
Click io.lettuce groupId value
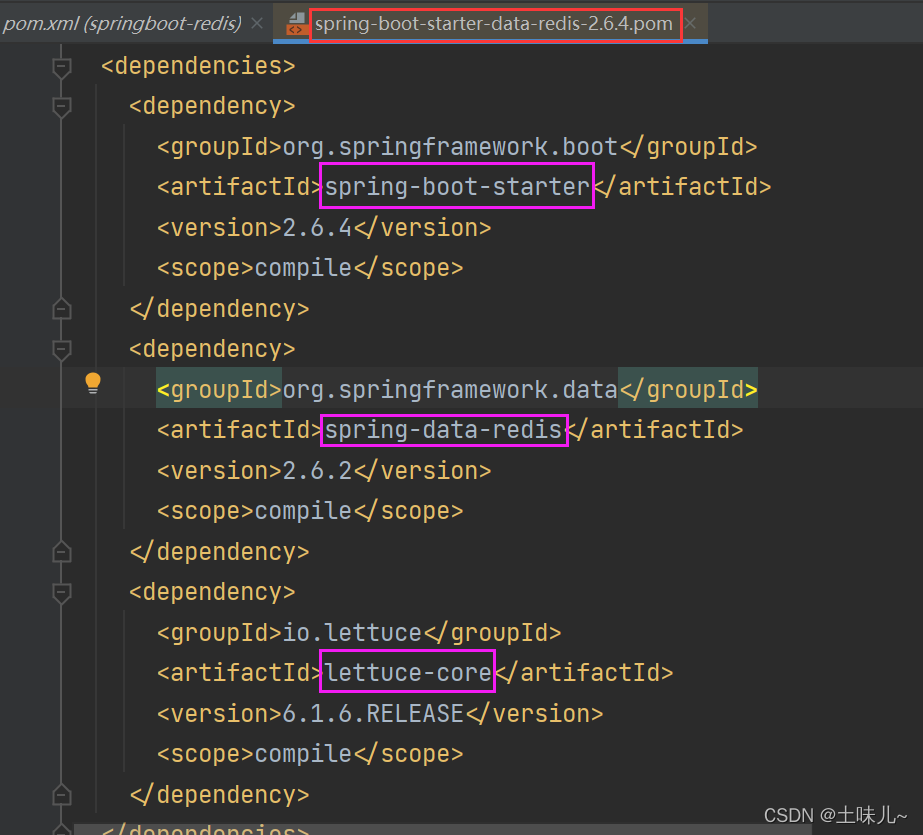coord(352,633)
